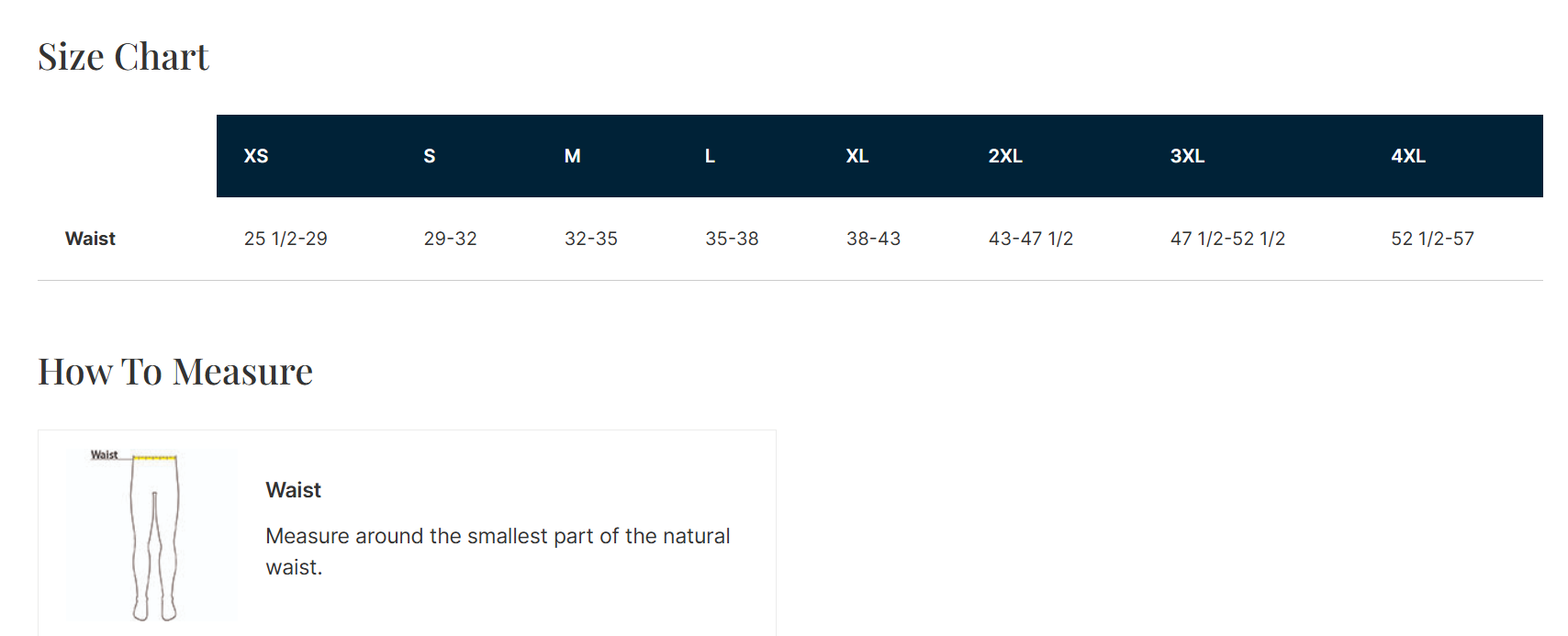Click the L size column header
Screen dimensions: 1568x636
point(710,156)
